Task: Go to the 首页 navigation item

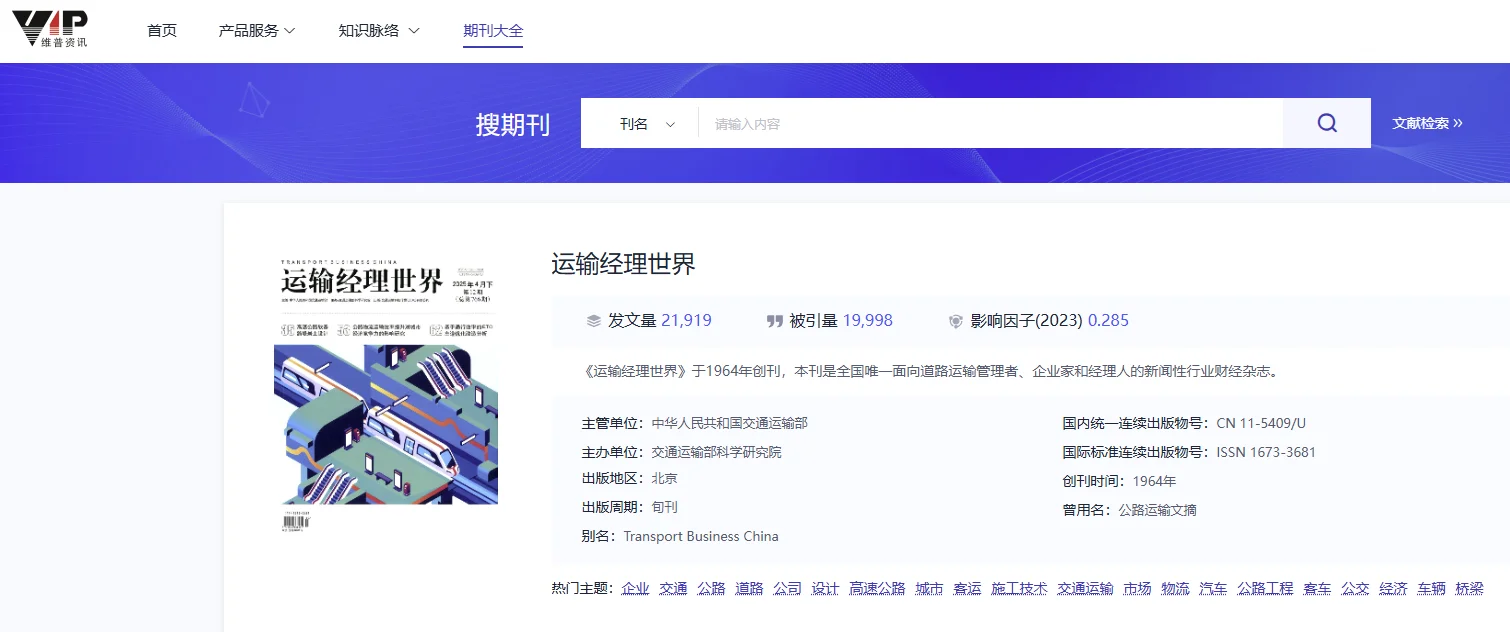Action: (161, 30)
